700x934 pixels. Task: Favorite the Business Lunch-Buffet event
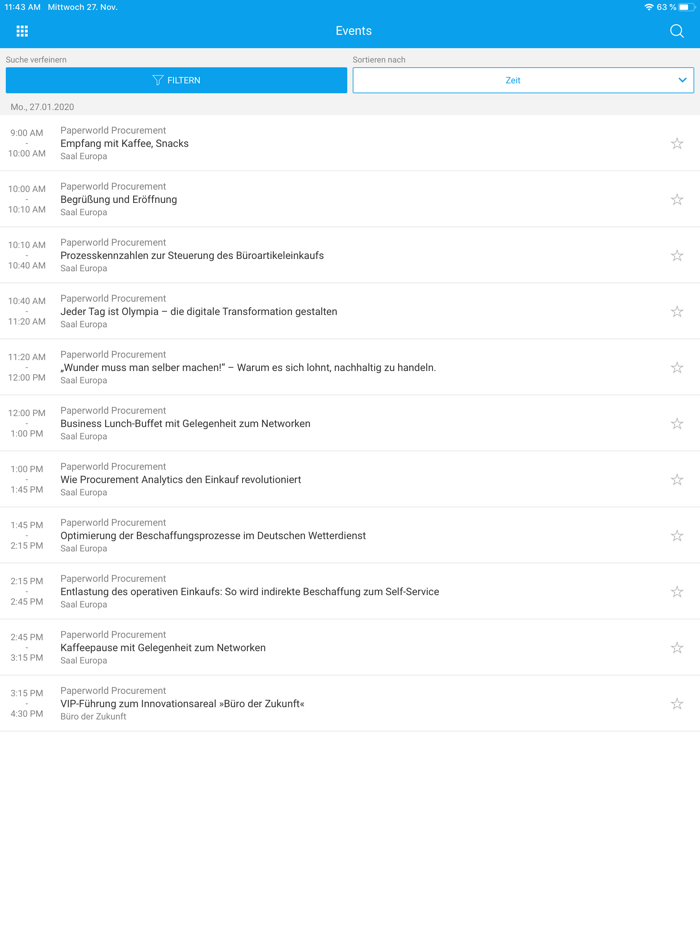pos(677,424)
